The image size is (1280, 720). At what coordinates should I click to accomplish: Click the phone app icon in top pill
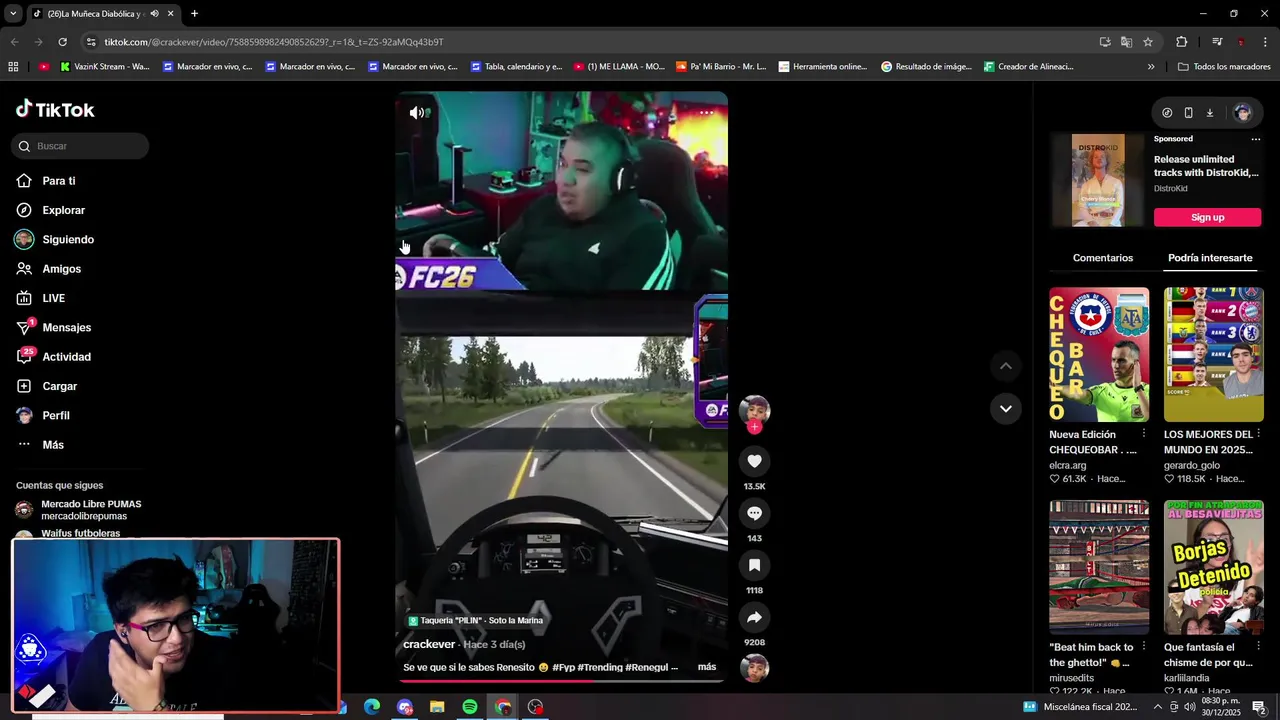[x=1188, y=113]
